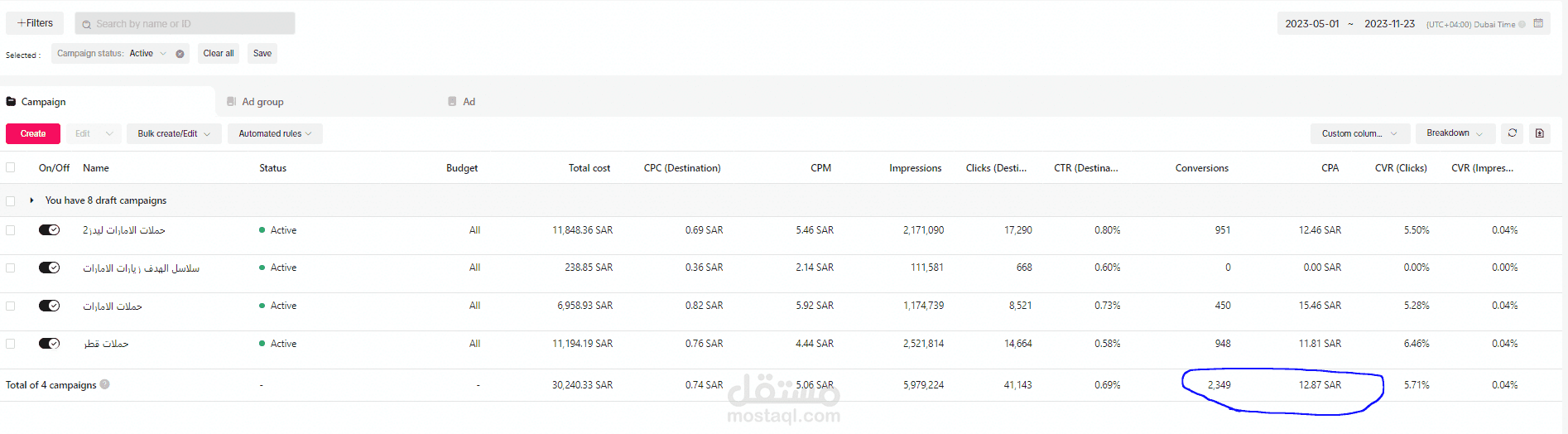Click the timezone help icon
This screenshot has width=1568, height=434.
point(1522,25)
